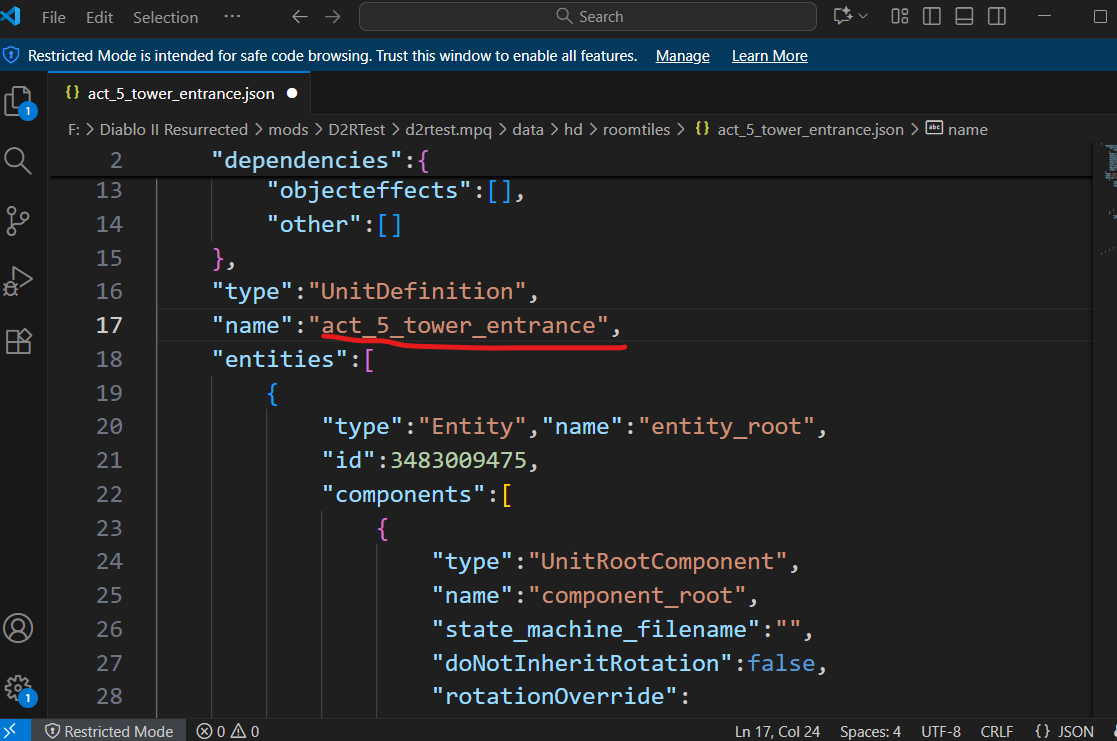Click "objecteffects" key on line 13

point(369,191)
